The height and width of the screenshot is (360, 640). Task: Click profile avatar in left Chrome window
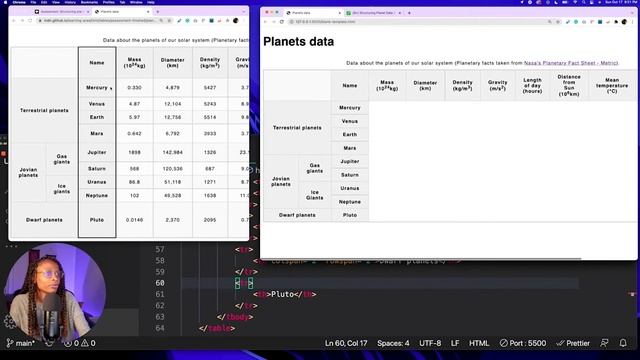coord(236,20)
